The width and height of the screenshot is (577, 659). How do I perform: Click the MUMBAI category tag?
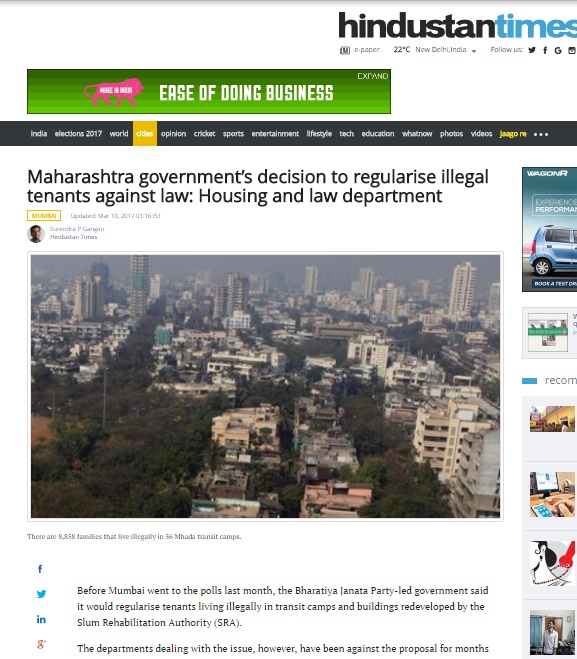point(44,216)
